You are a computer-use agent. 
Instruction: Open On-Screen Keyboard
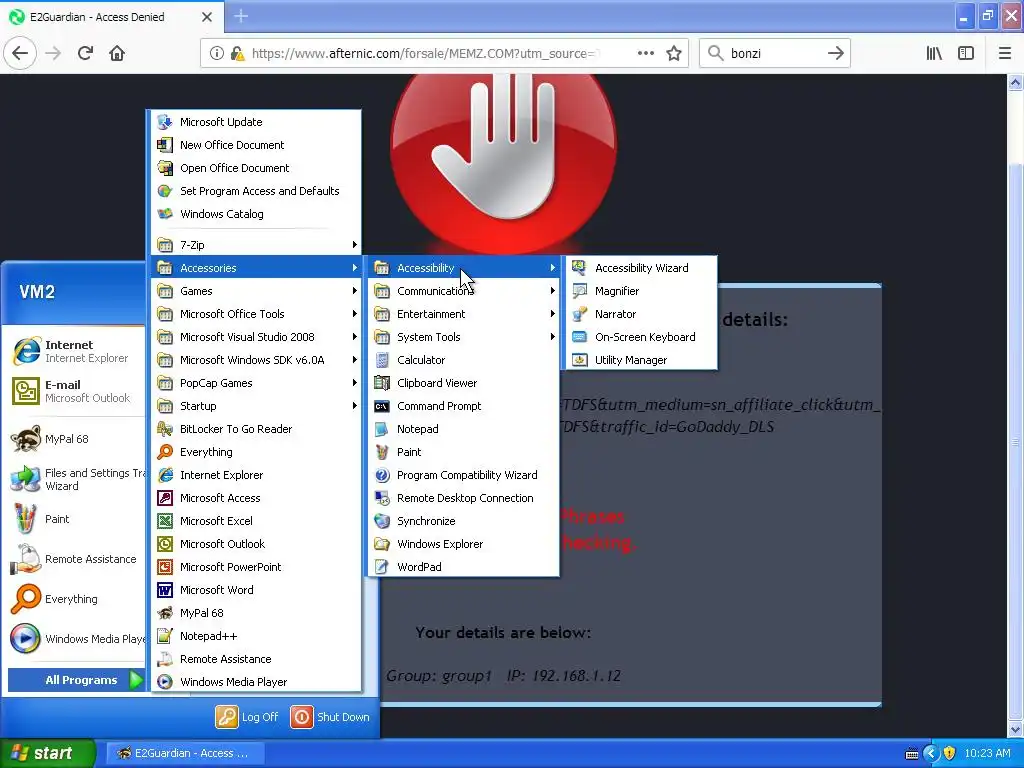(641, 337)
